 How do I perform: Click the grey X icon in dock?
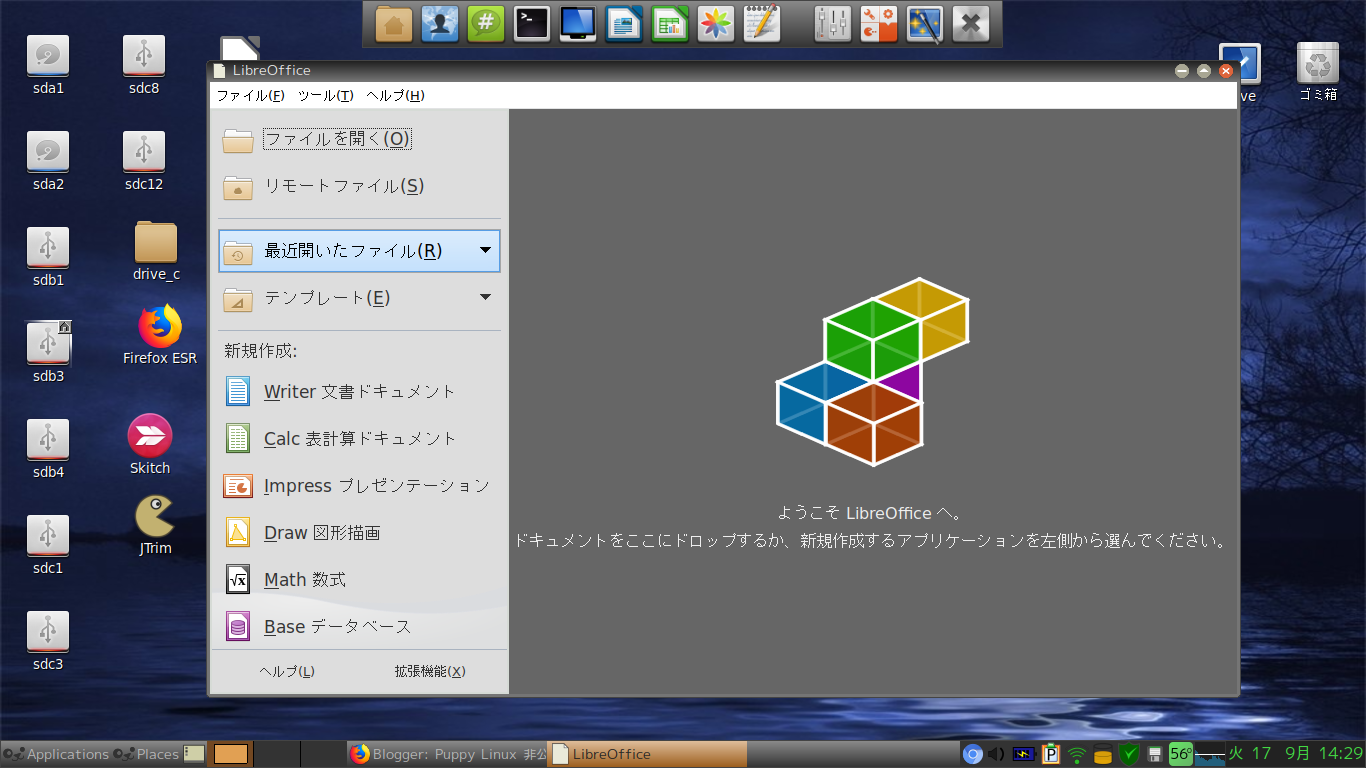click(x=970, y=23)
